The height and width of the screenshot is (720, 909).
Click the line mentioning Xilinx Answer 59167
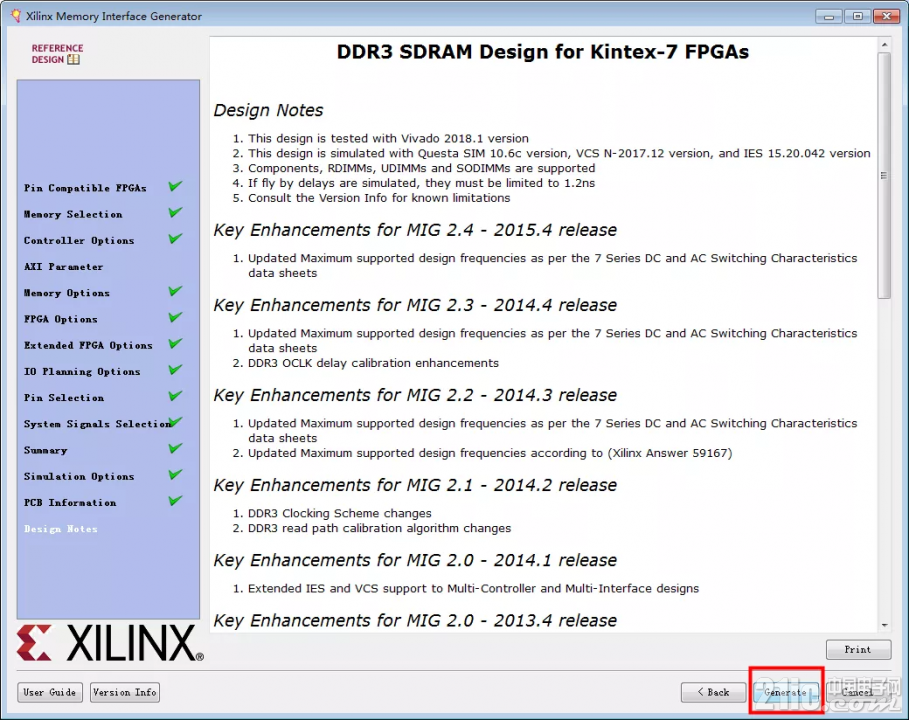tap(490, 453)
